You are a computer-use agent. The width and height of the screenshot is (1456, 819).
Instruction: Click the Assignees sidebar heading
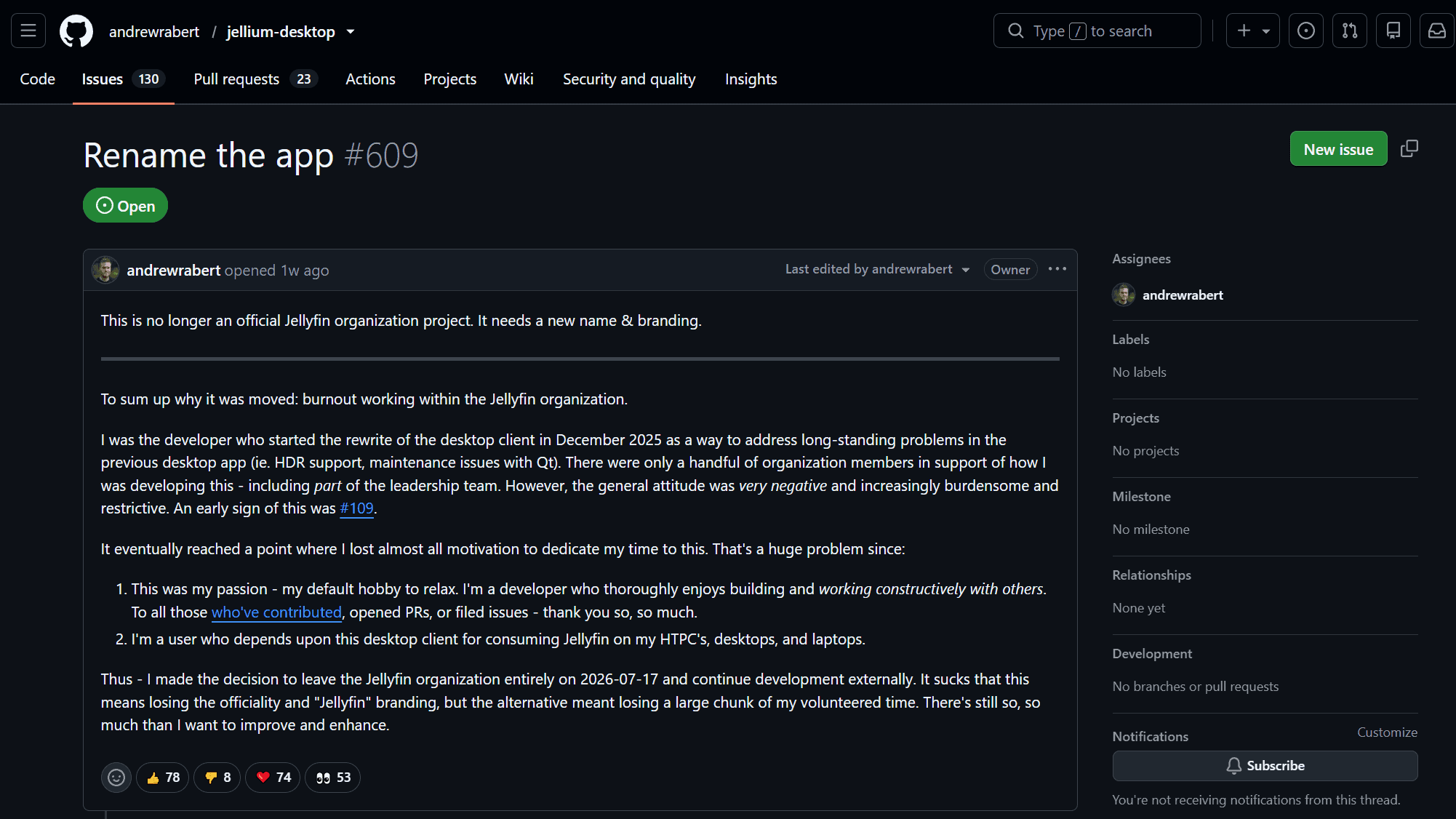tap(1142, 259)
